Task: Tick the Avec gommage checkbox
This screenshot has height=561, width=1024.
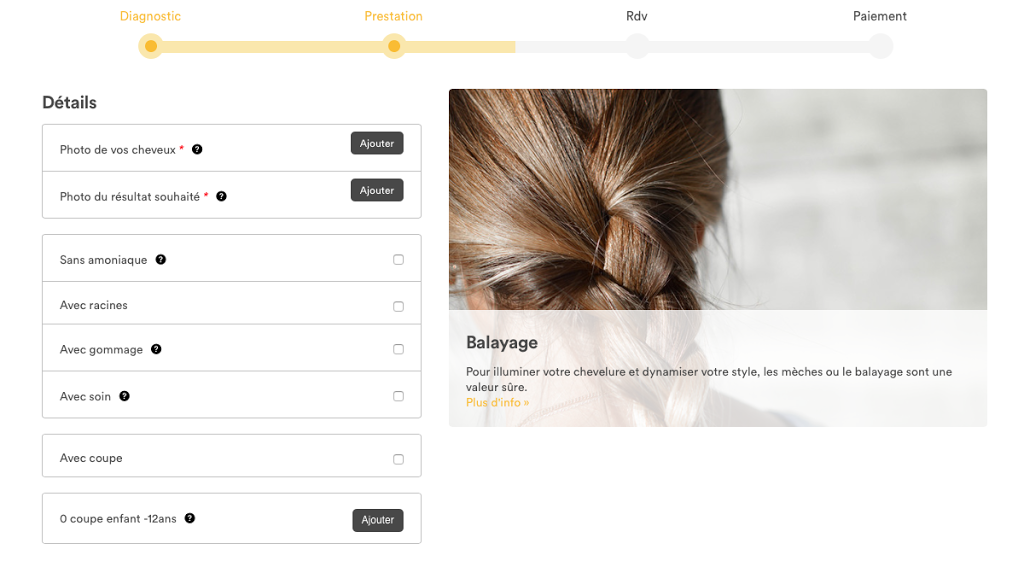Action: point(398,350)
